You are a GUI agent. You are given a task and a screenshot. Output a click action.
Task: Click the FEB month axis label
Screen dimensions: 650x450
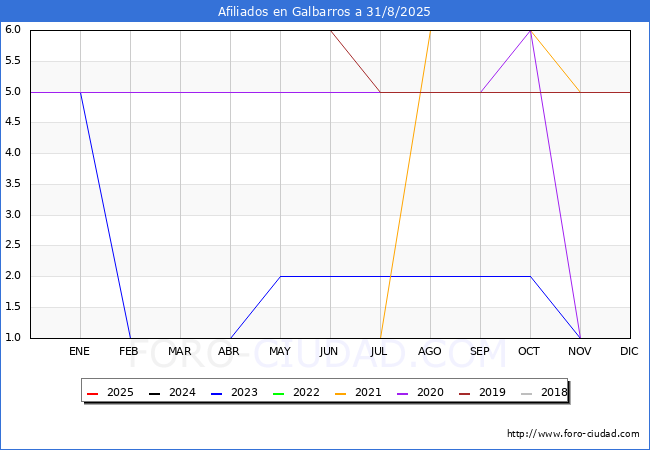[129, 351]
